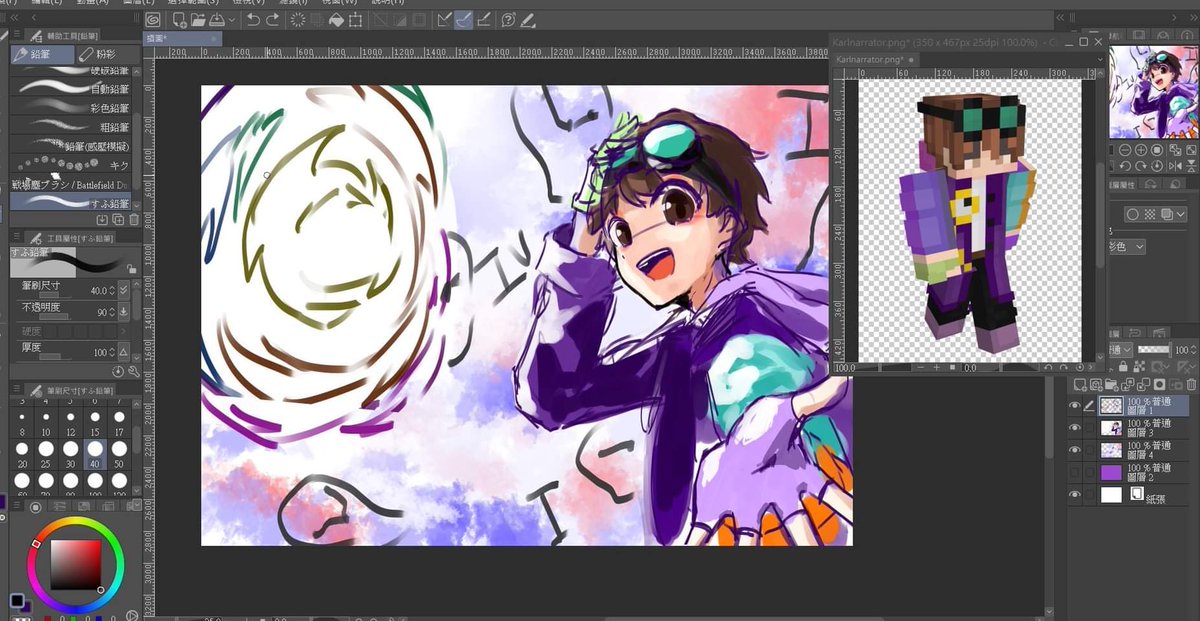Open 厚度 dynamics button
The width and height of the screenshot is (1200, 621).
click(x=123, y=352)
